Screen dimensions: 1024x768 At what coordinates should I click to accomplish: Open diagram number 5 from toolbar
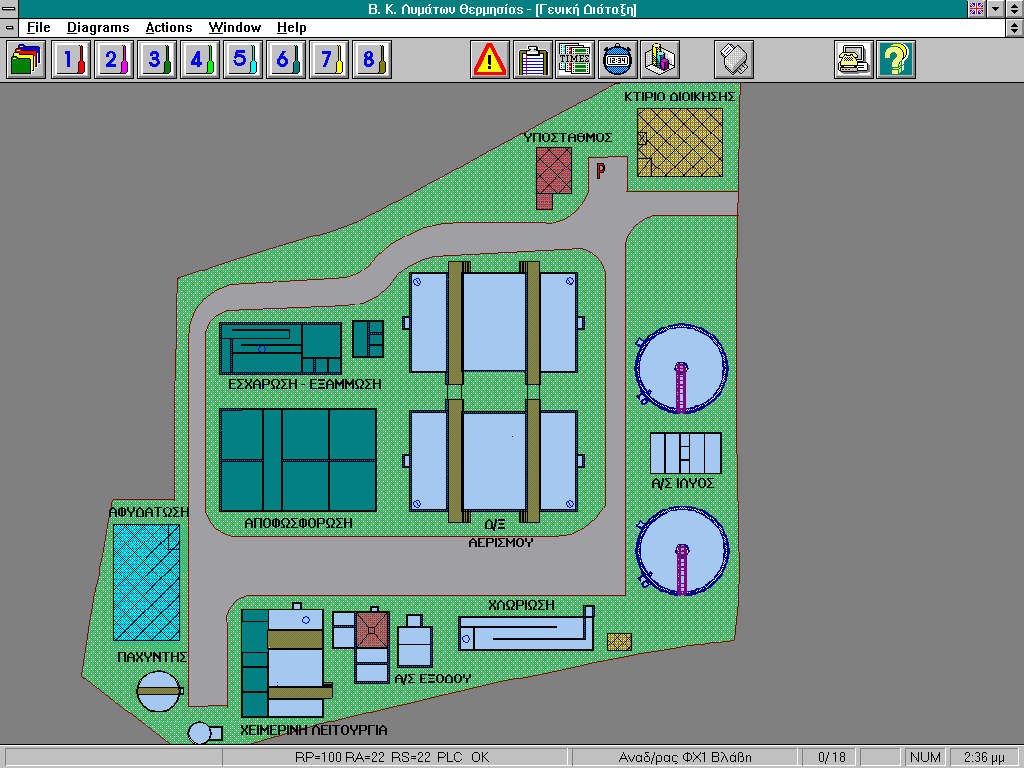(x=241, y=60)
